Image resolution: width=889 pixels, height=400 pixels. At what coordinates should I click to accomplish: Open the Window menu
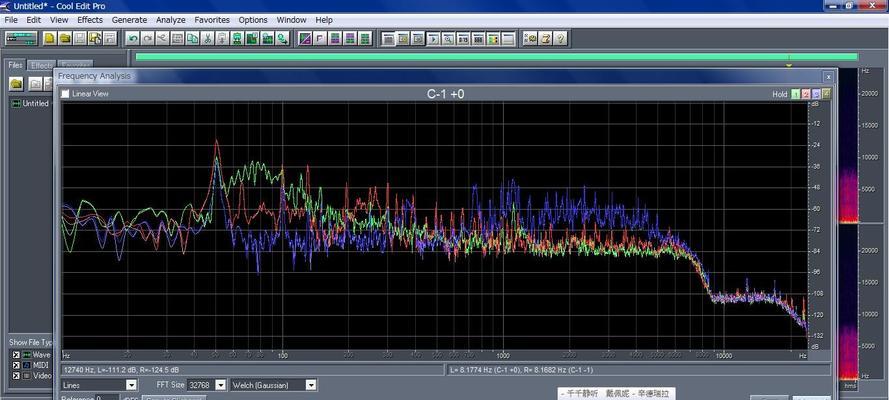pyautogui.click(x=291, y=20)
